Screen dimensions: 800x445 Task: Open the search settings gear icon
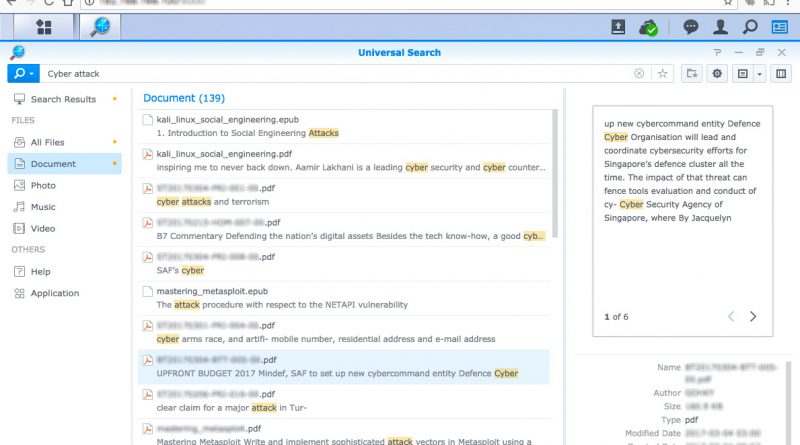[717, 73]
